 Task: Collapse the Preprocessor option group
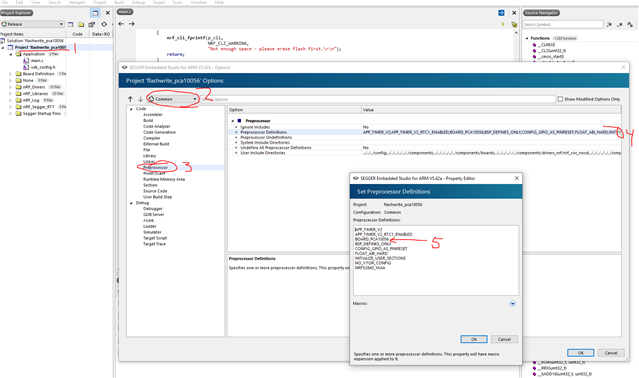point(233,121)
